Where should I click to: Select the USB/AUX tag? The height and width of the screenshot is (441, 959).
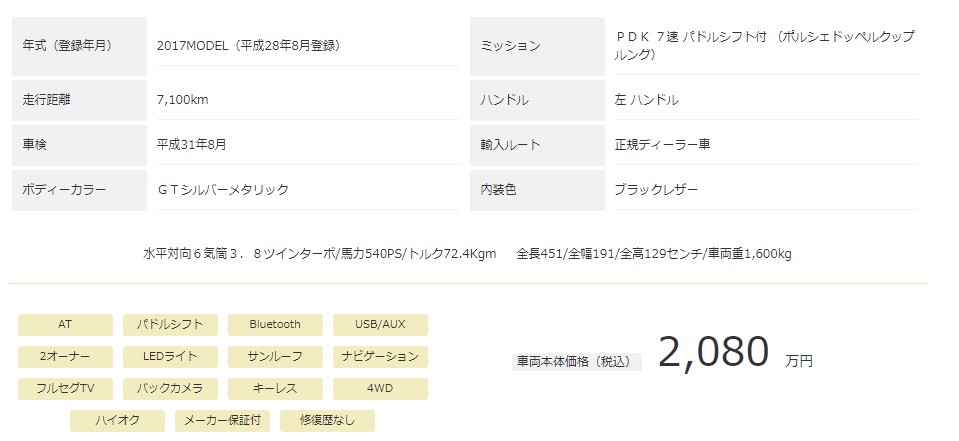[x=380, y=325]
